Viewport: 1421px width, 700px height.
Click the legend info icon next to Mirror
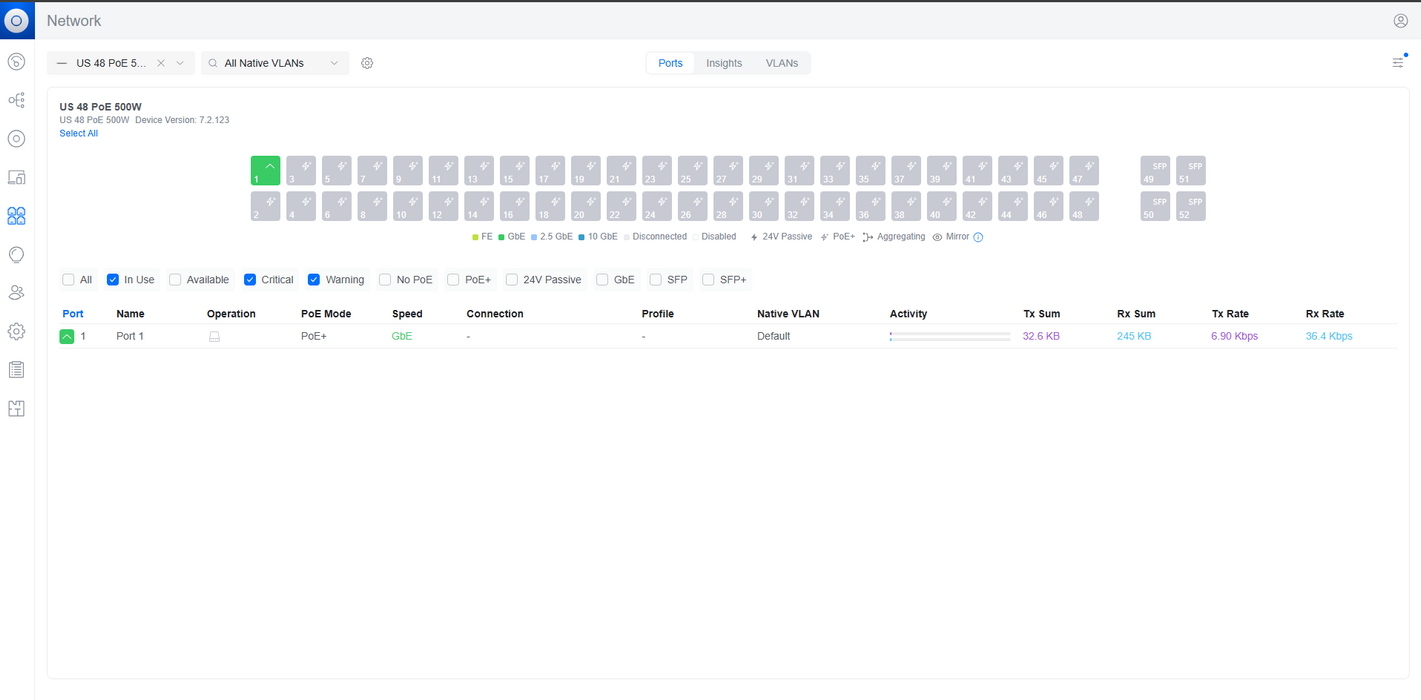point(978,237)
